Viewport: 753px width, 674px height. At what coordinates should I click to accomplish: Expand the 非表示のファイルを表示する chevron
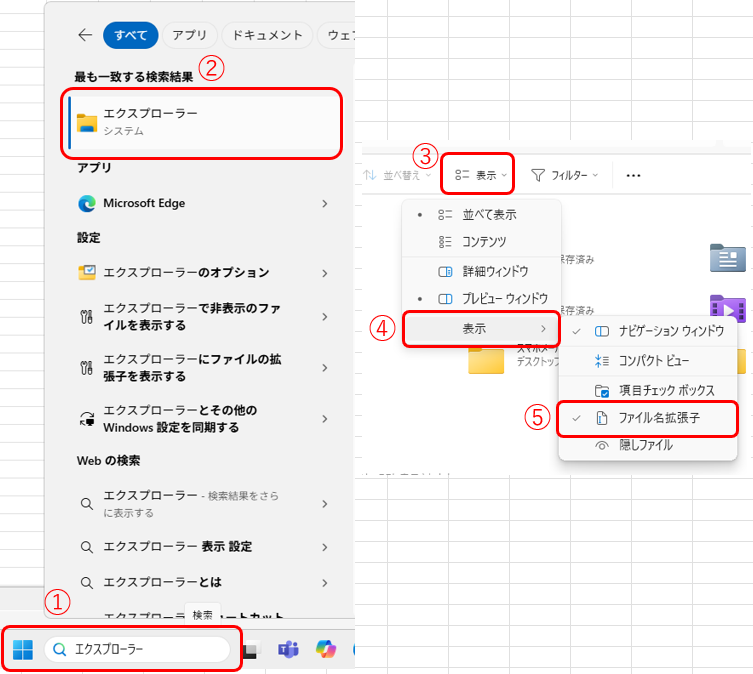[325, 317]
